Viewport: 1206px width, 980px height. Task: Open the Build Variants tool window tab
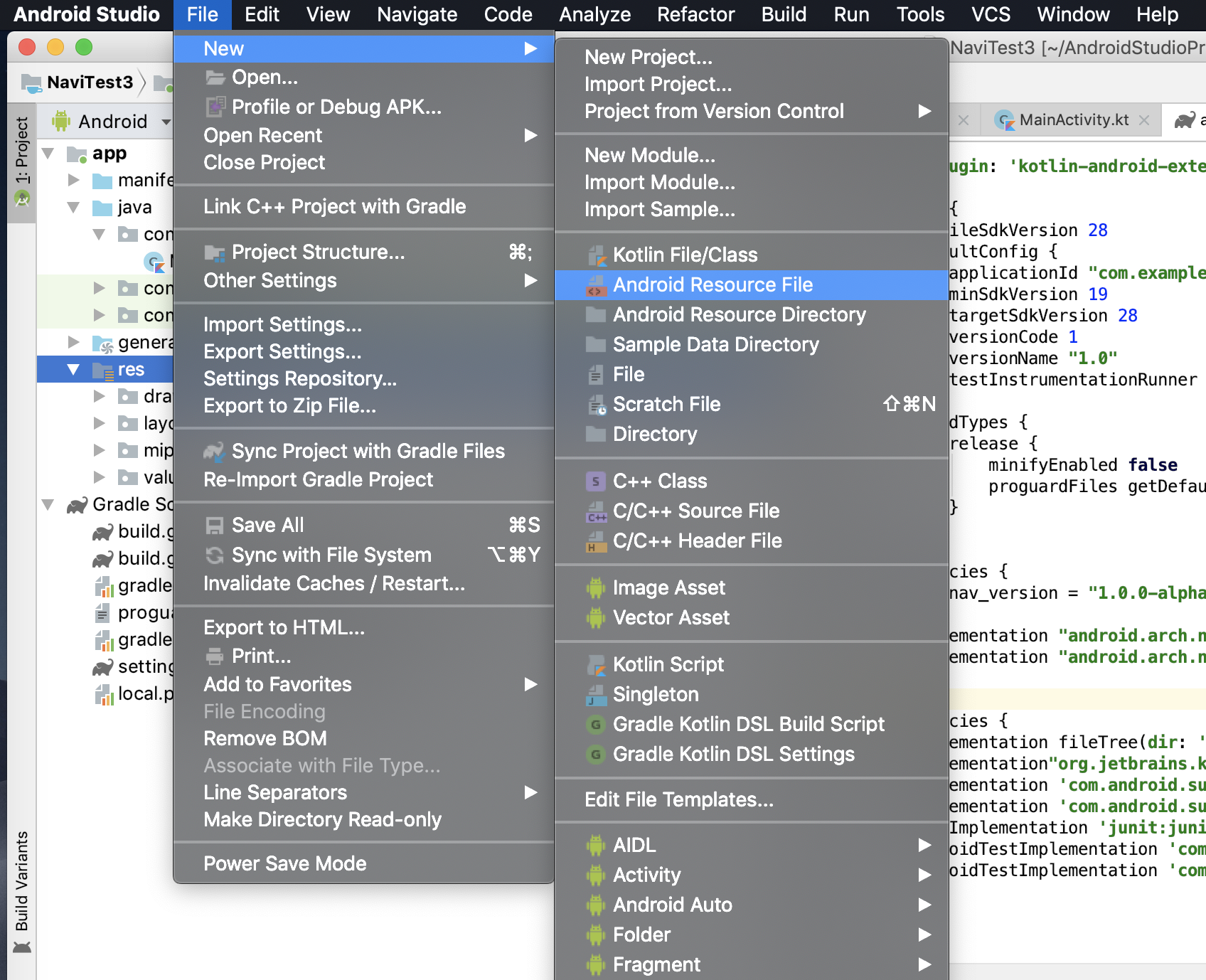(22, 891)
